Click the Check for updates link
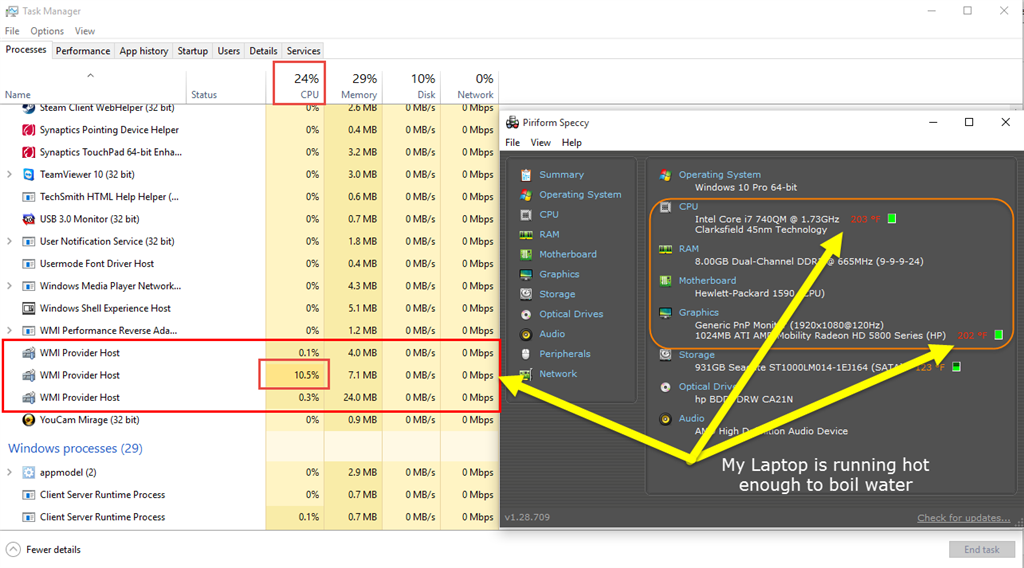Screen dimensions: 1024x568 963,518
